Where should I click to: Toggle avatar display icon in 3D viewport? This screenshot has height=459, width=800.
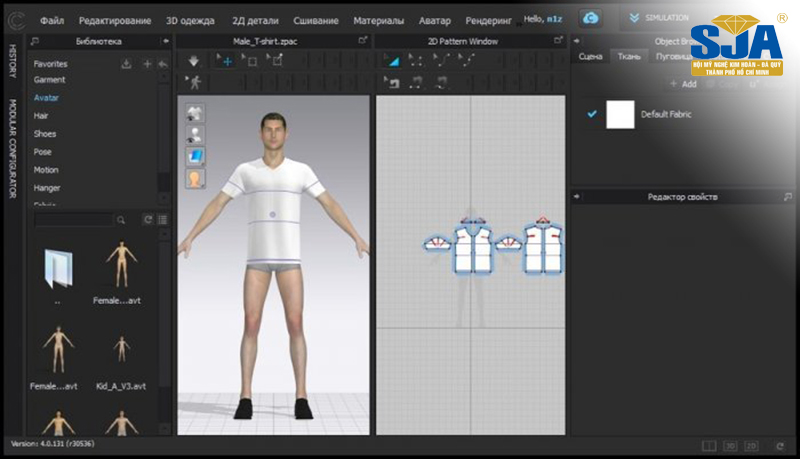196,134
